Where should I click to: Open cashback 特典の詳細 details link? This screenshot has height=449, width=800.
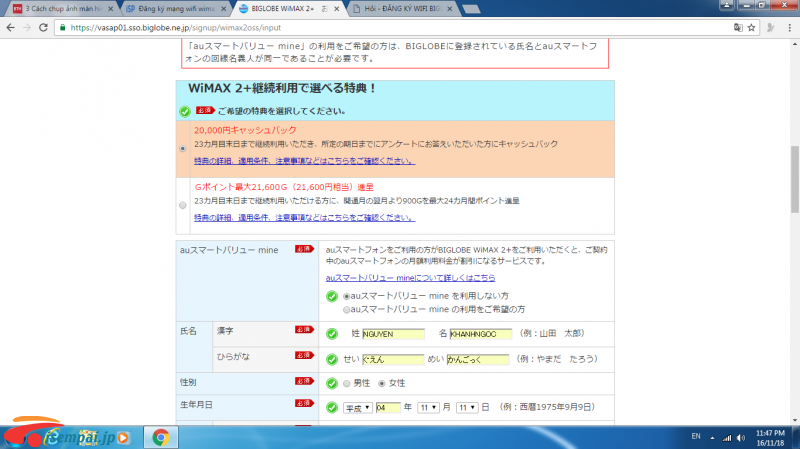(305, 161)
